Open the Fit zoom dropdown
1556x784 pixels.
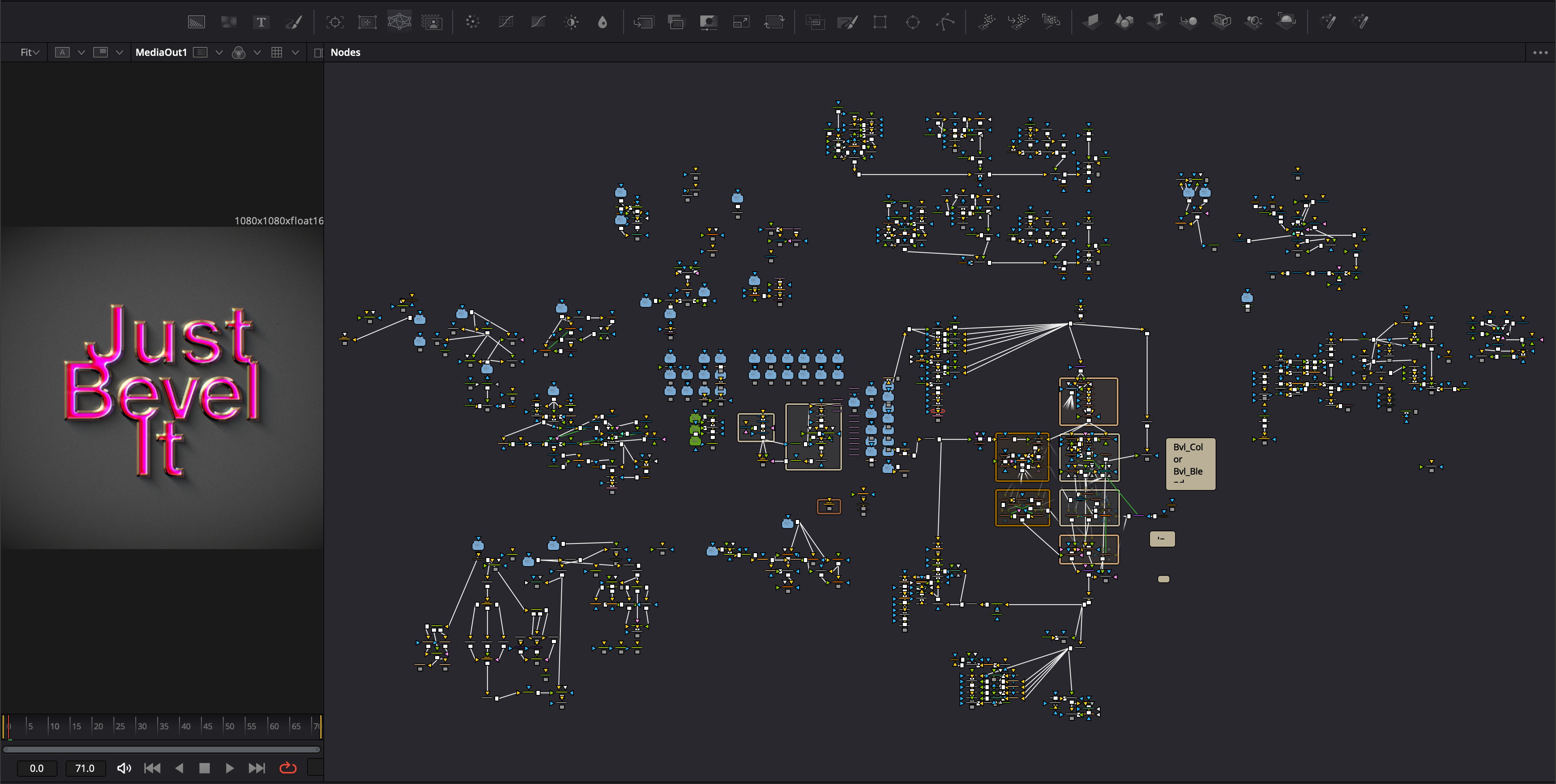point(30,53)
